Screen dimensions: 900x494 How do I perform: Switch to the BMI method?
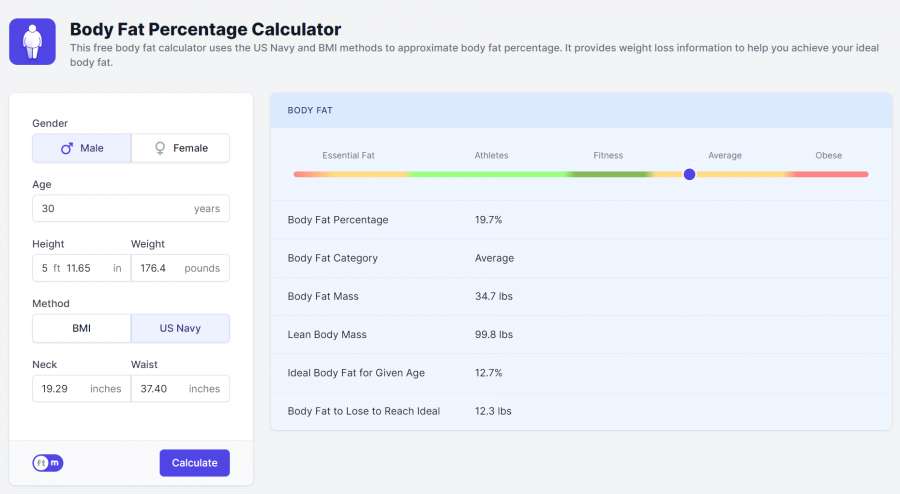(82, 328)
